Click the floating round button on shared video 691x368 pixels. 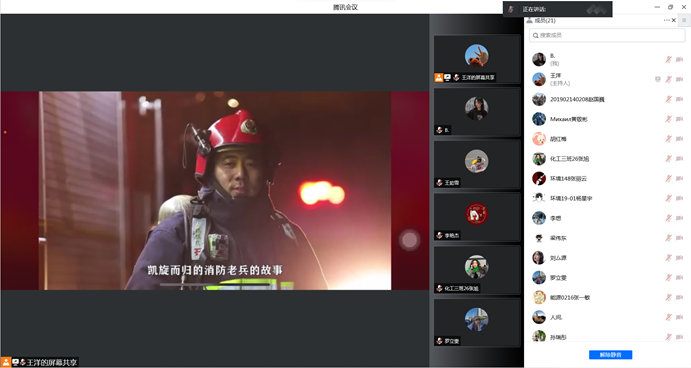tap(409, 240)
